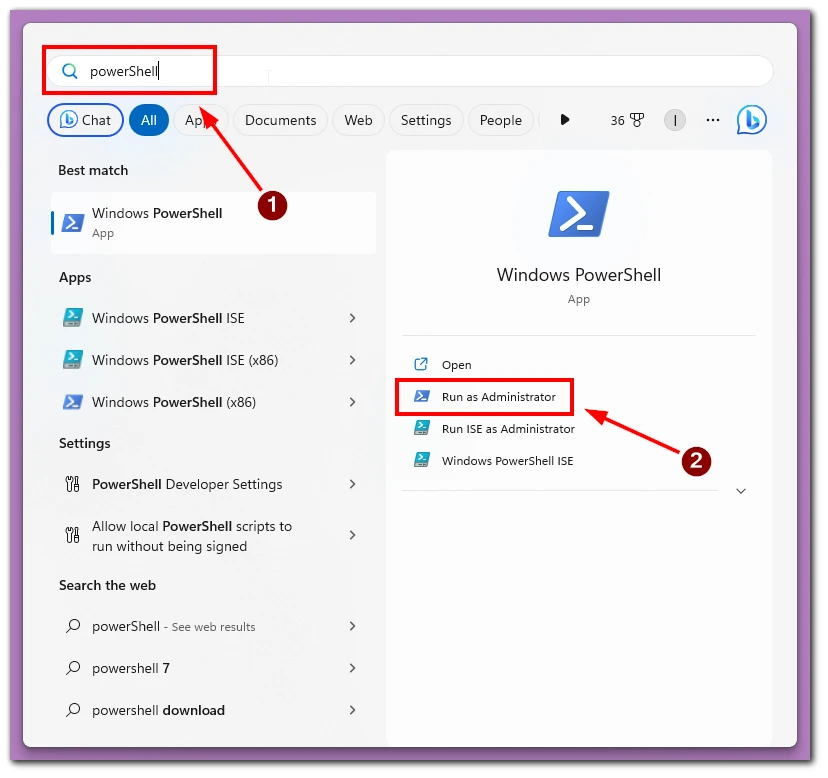Switch to the Web filter tab
The image size is (828, 778).
tap(359, 120)
